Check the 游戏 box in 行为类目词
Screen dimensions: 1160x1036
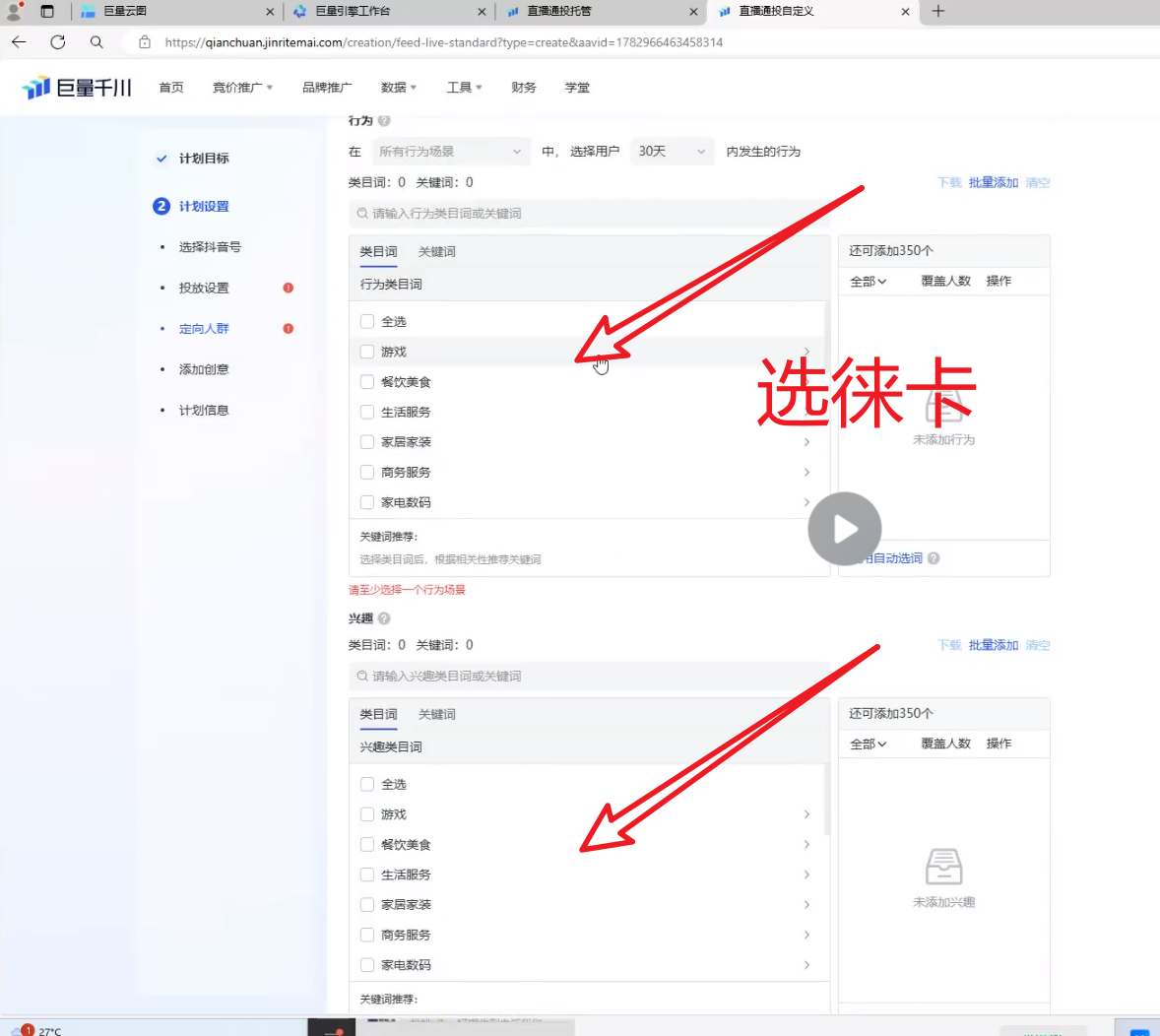pos(367,352)
